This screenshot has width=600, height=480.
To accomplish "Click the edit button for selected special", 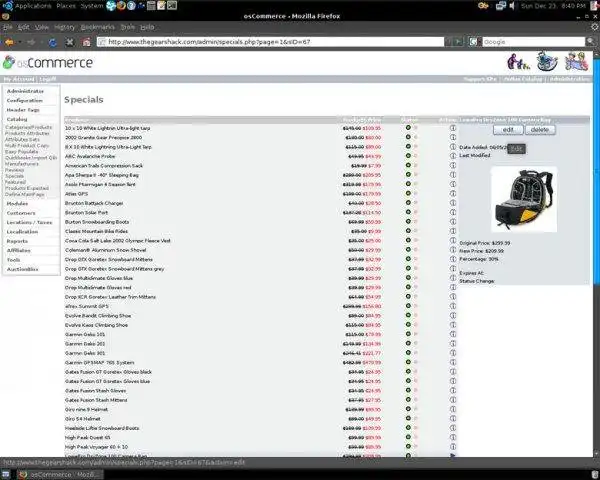I will click(508, 130).
